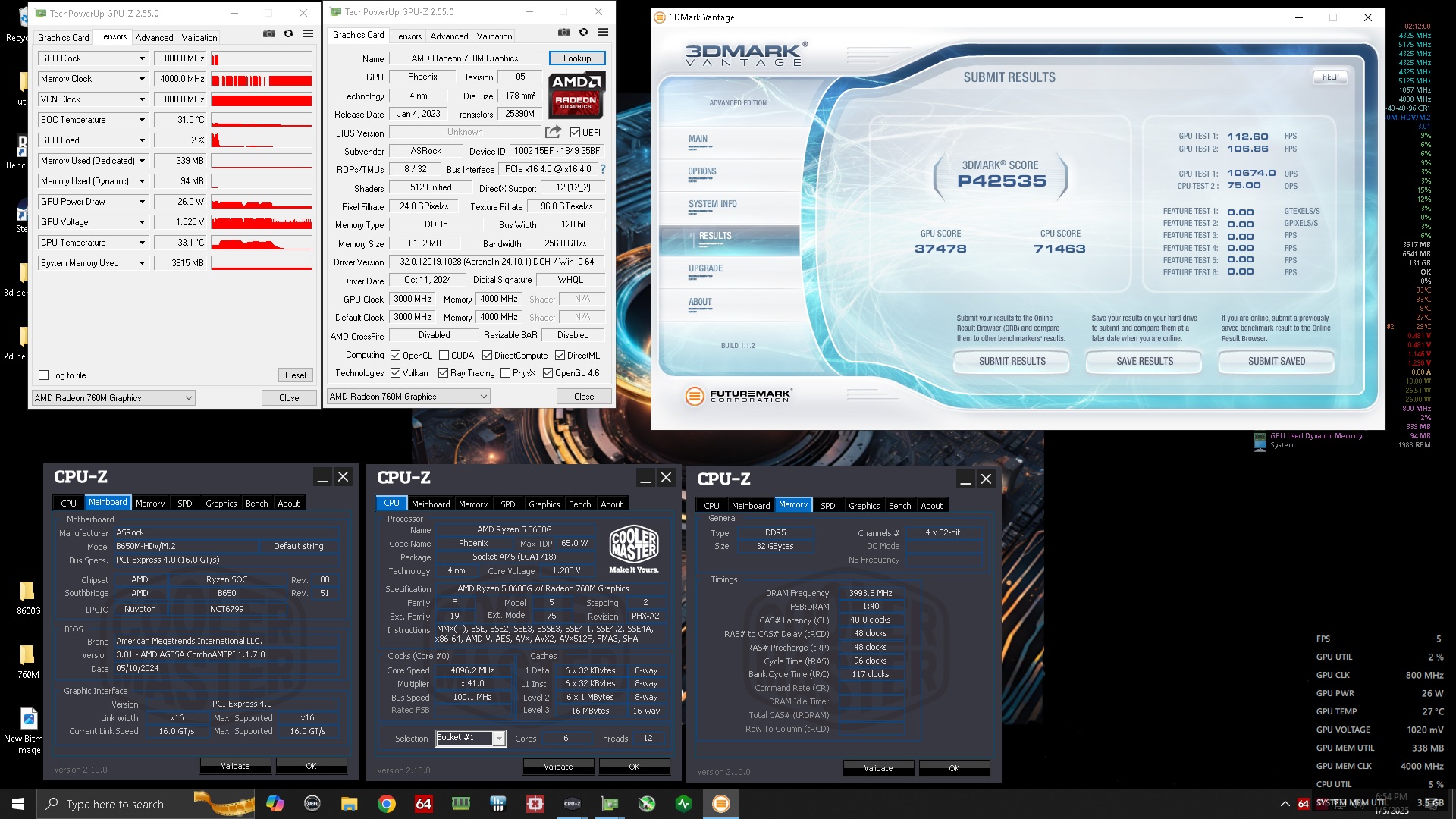The image size is (1456, 819).
Task: Toggle the UEFI checkbox
Action: [575, 133]
